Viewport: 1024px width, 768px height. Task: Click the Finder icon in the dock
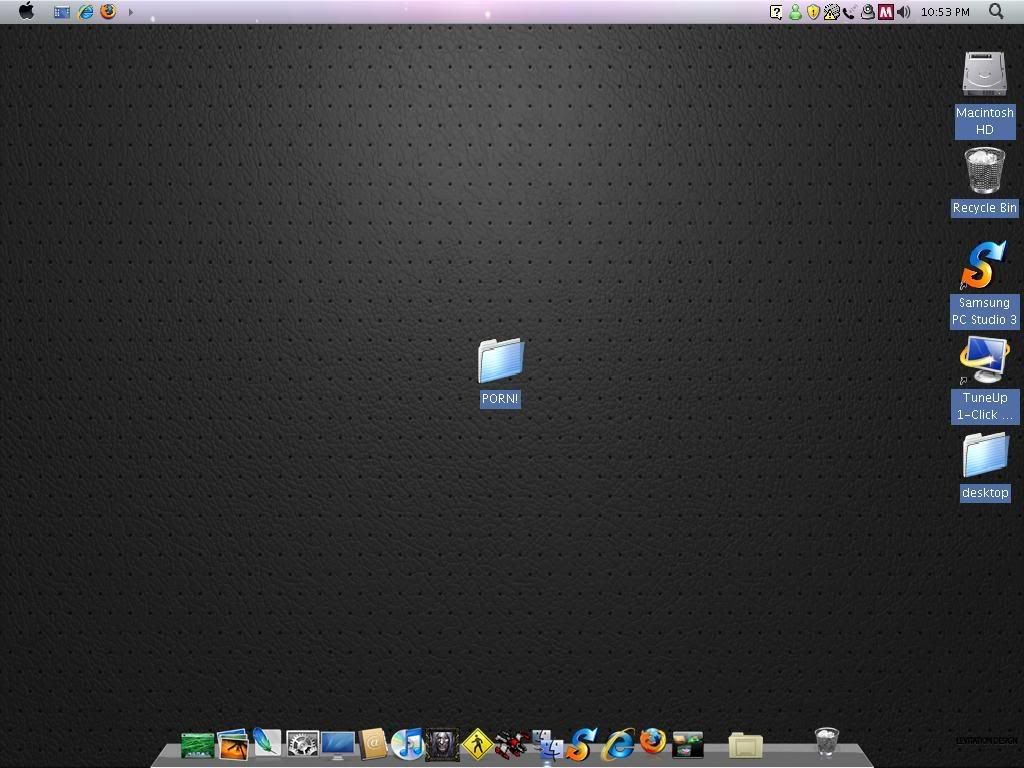547,744
